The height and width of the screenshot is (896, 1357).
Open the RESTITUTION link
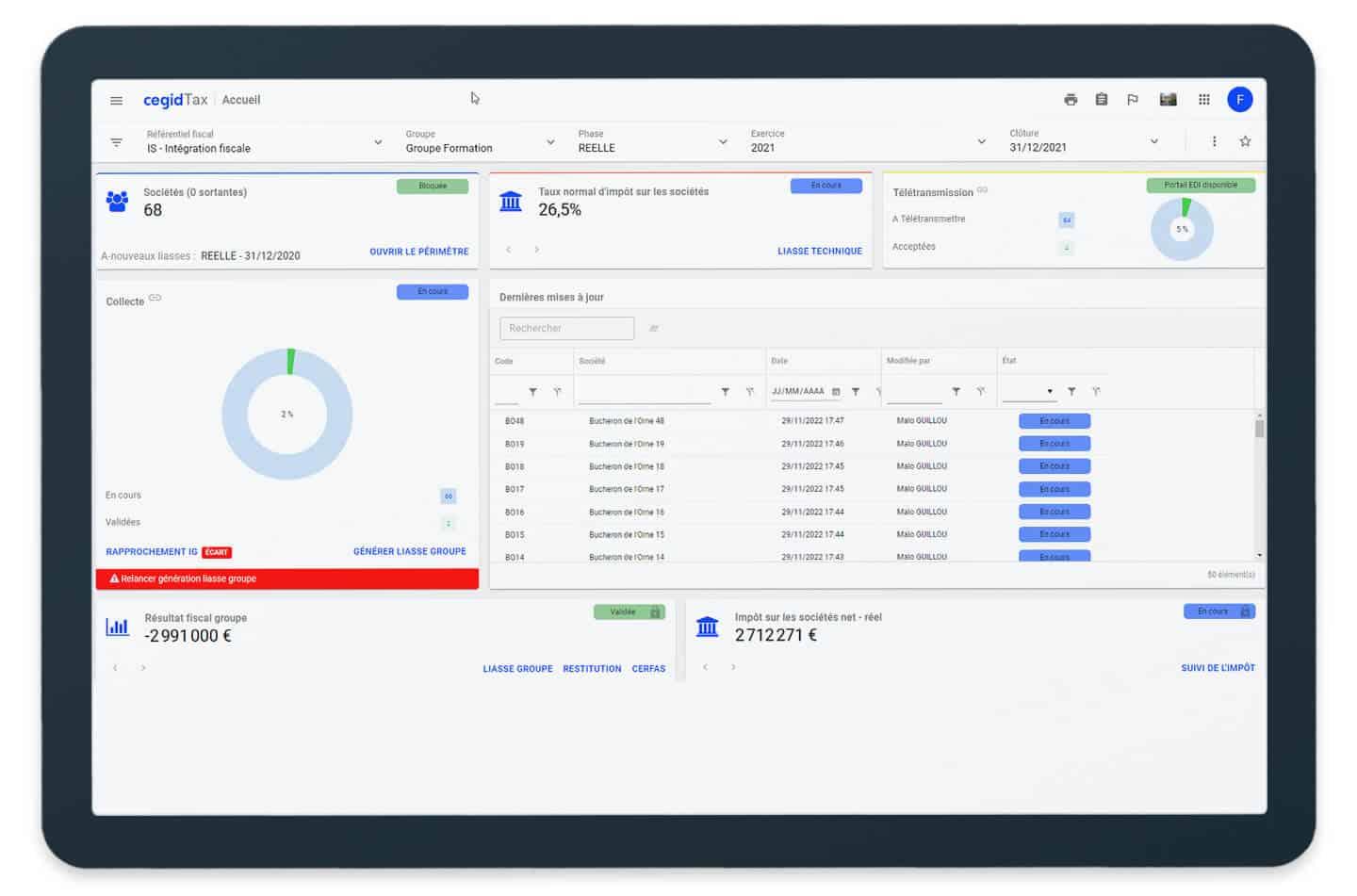(592, 669)
